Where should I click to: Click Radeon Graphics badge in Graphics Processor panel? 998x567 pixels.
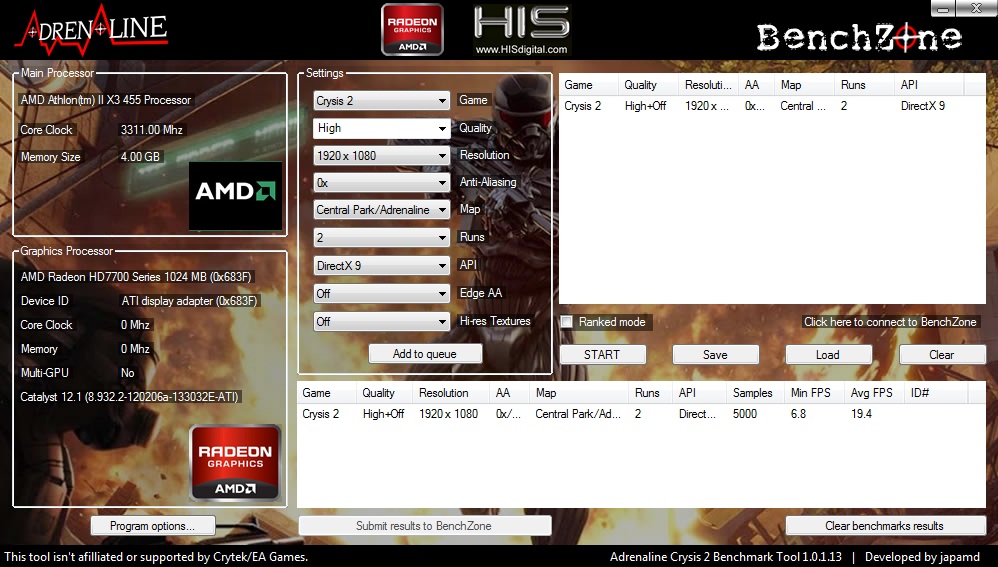(x=236, y=463)
